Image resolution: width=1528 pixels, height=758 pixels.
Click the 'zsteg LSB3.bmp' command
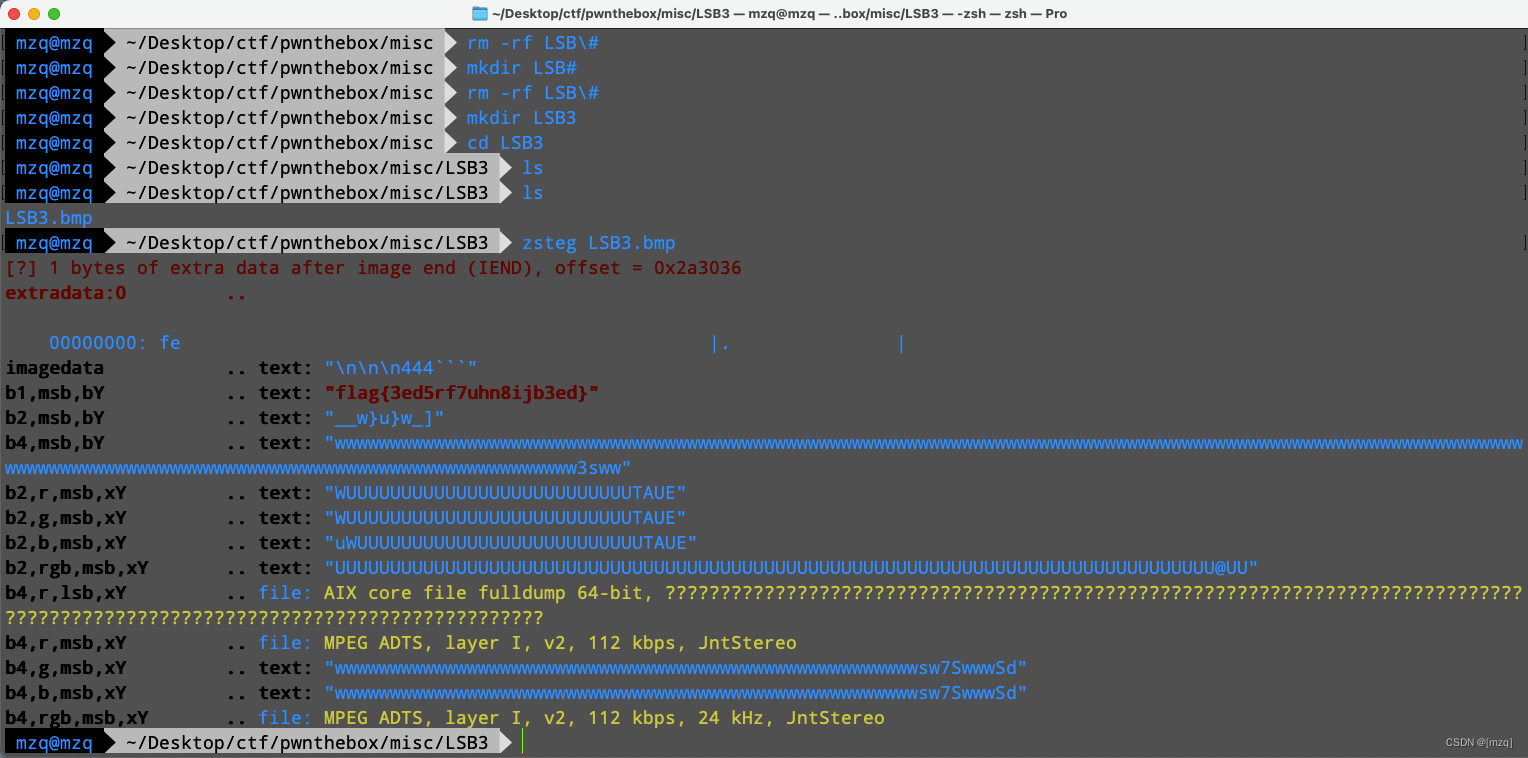pos(599,243)
